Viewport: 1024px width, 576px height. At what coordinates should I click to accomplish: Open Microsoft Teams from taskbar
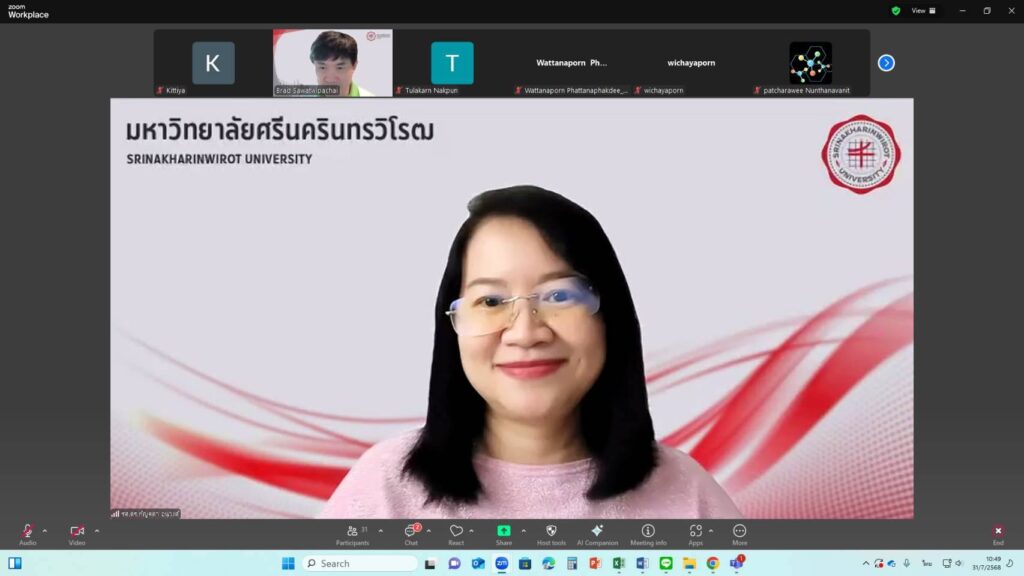pos(737,563)
